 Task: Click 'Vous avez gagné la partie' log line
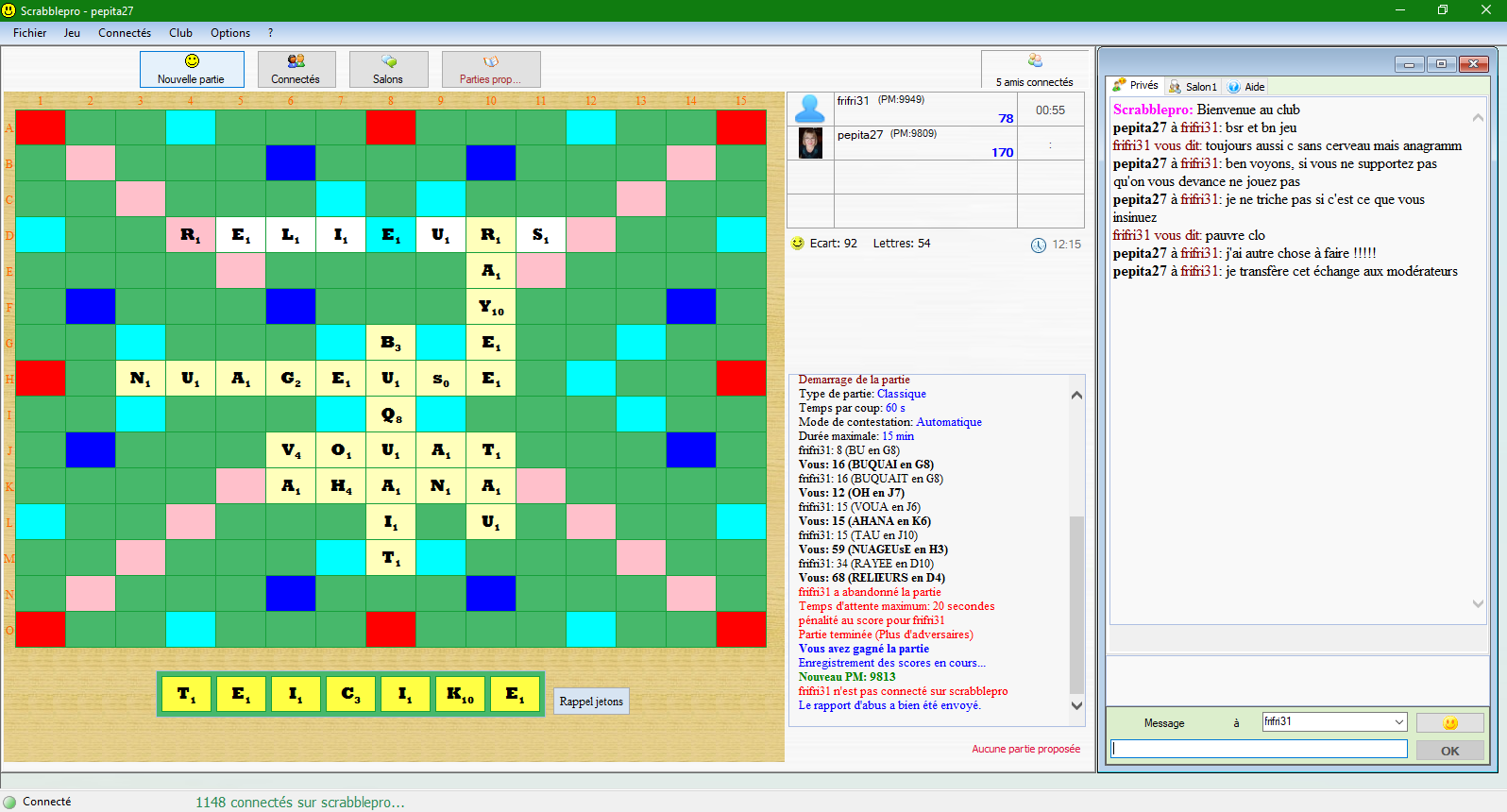[x=864, y=649]
